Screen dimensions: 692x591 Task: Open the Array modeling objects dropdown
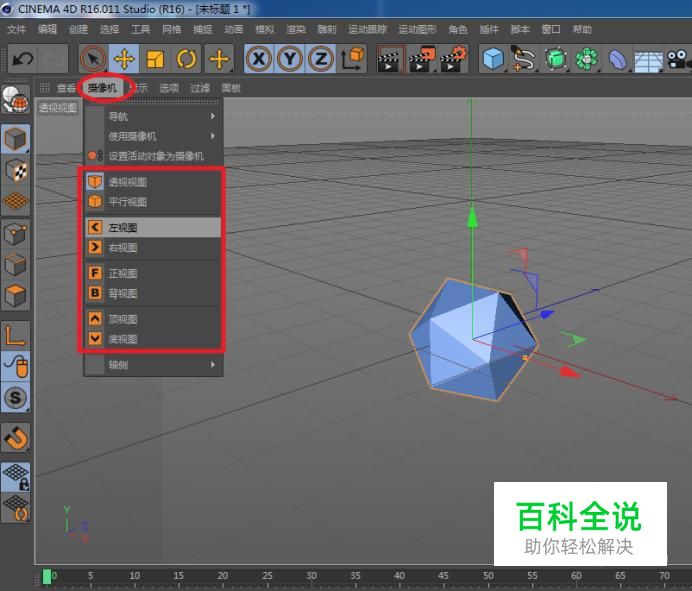point(586,59)
